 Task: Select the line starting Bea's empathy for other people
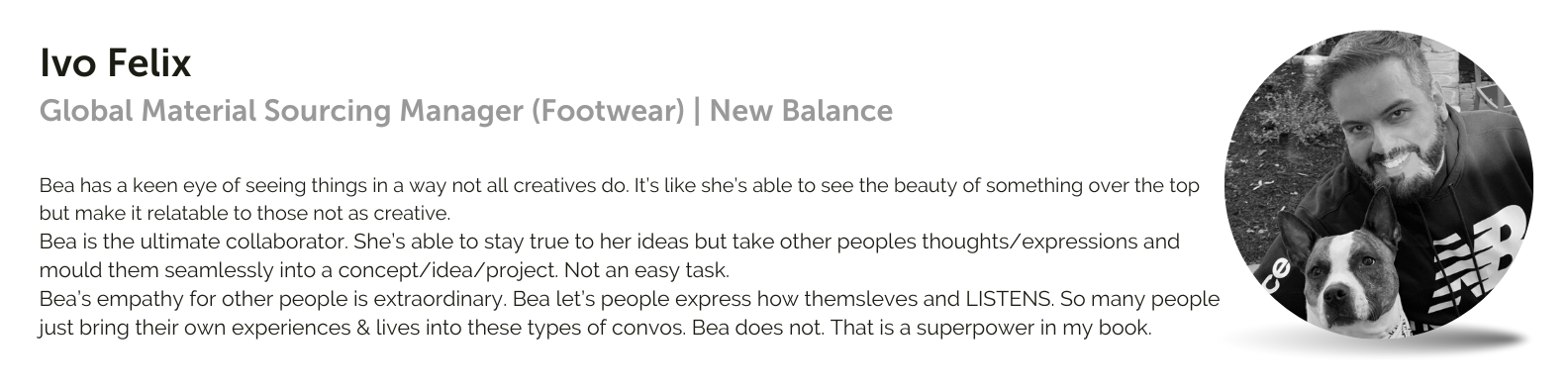[x=629, y=298]
